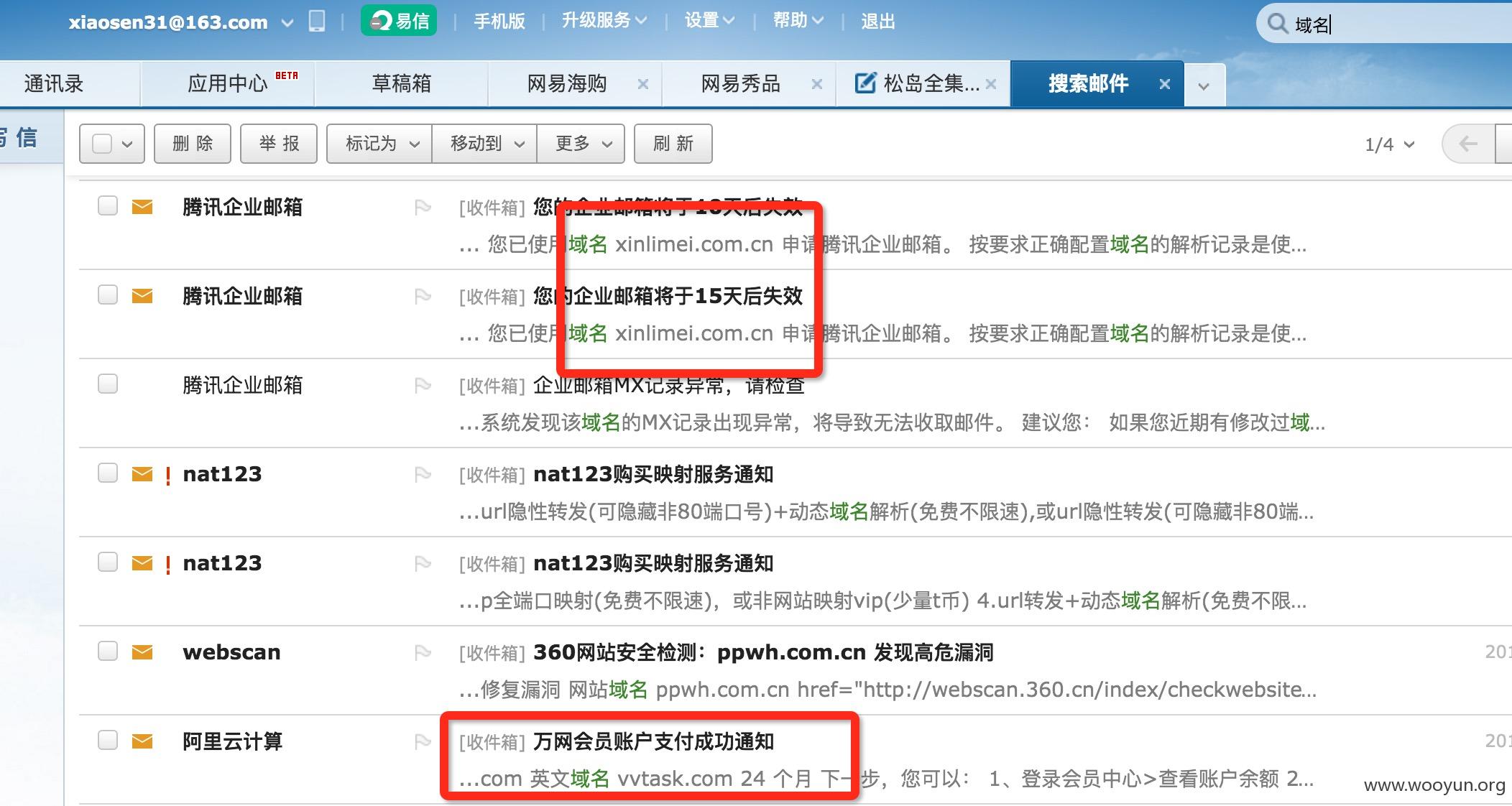Click the 退出 logout link

[x=878, y=22]
